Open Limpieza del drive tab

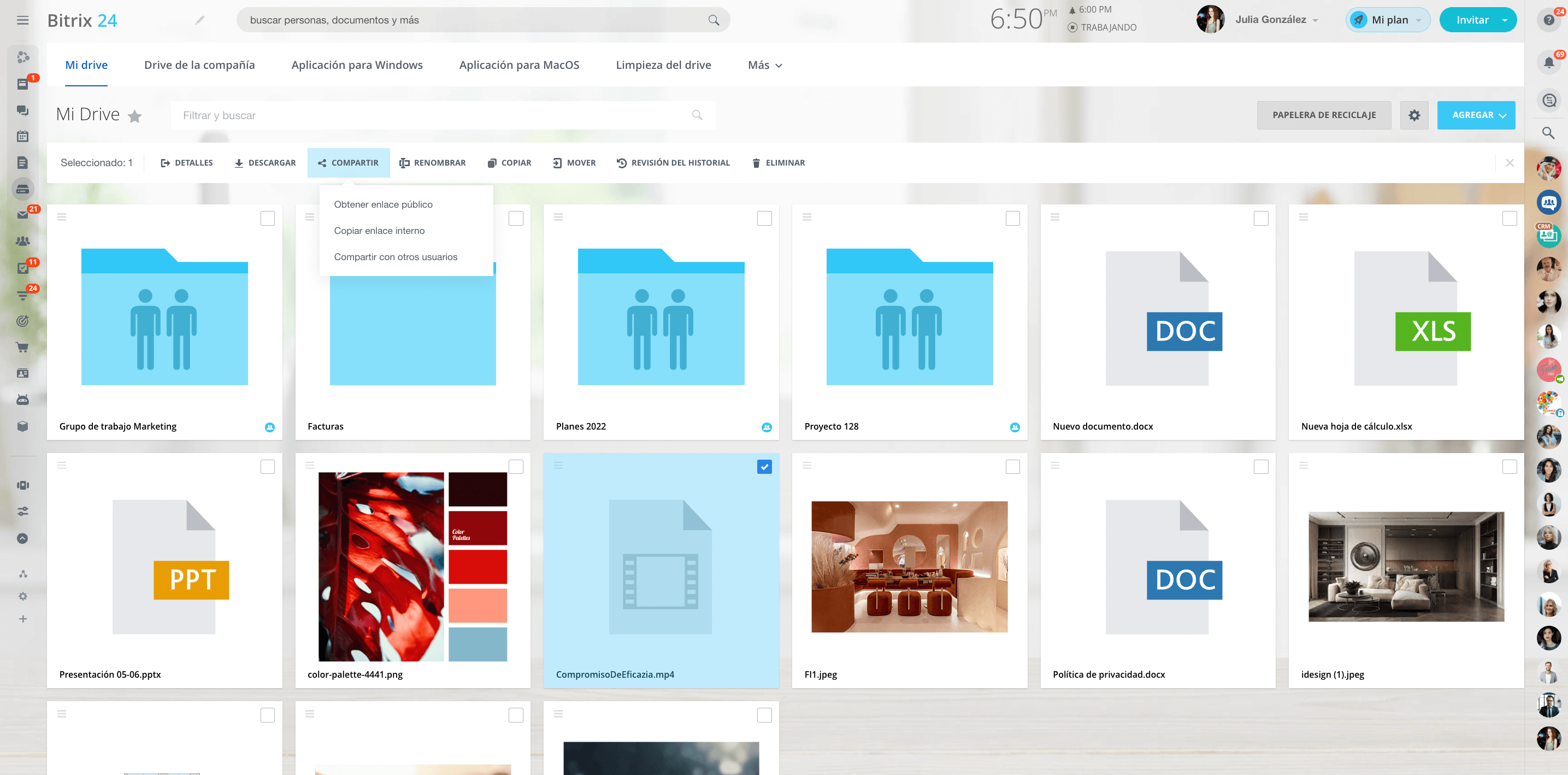click(x=663, y=65)
